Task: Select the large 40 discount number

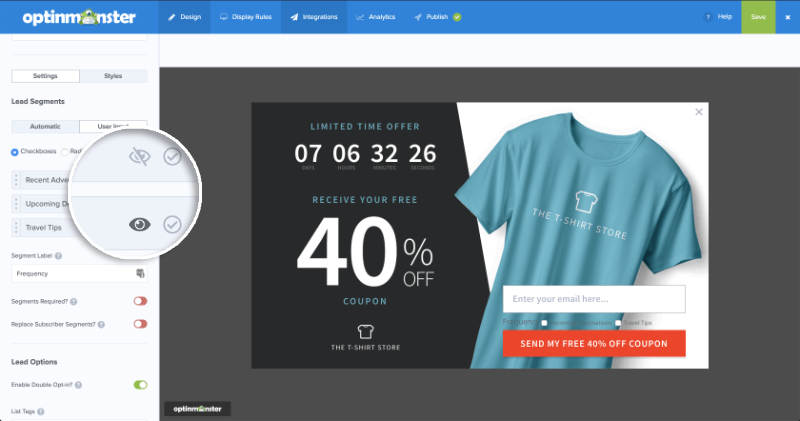Action: (347, 252)
